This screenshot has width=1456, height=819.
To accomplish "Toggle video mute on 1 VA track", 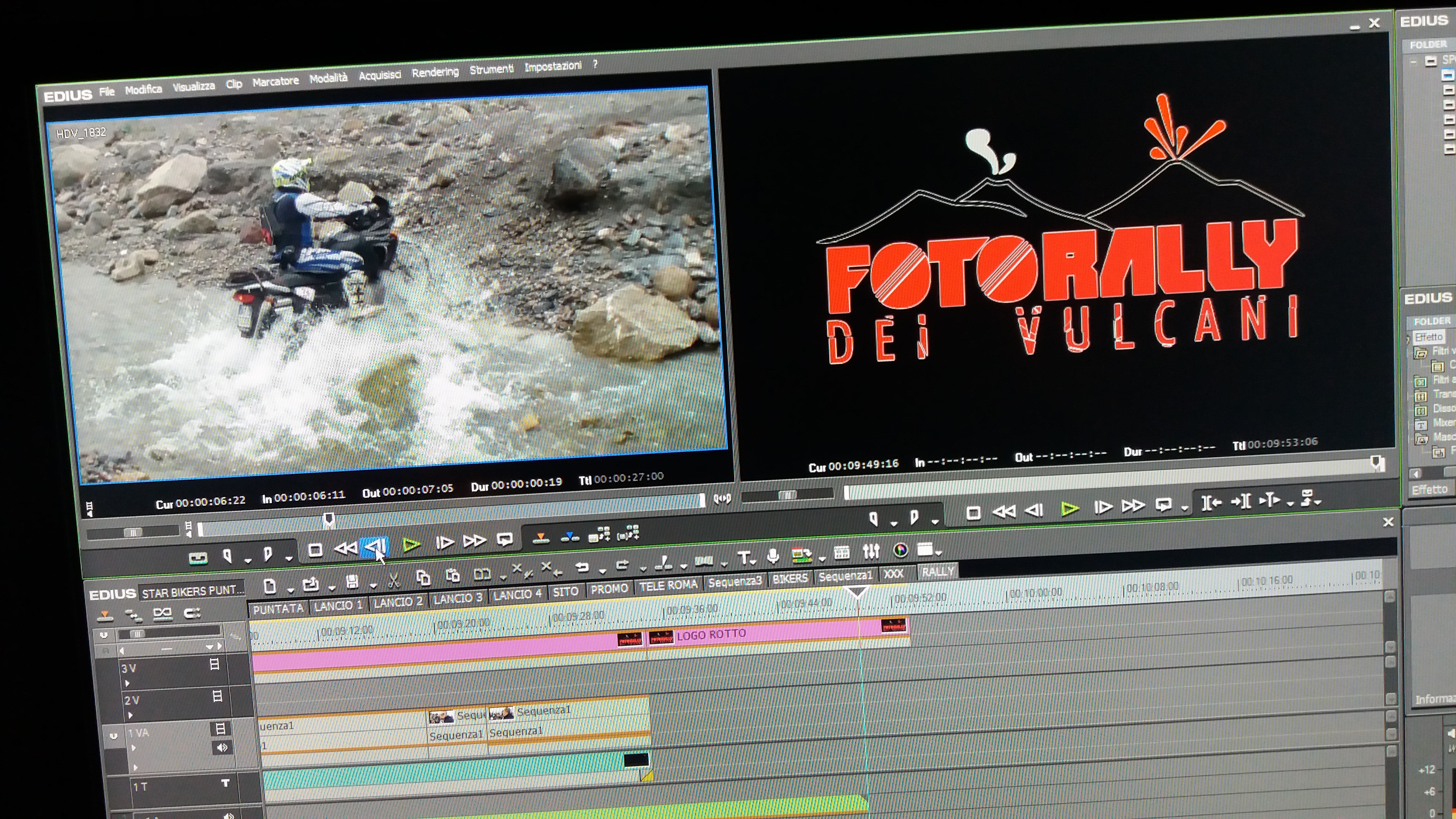I will (x=220, y=729).
